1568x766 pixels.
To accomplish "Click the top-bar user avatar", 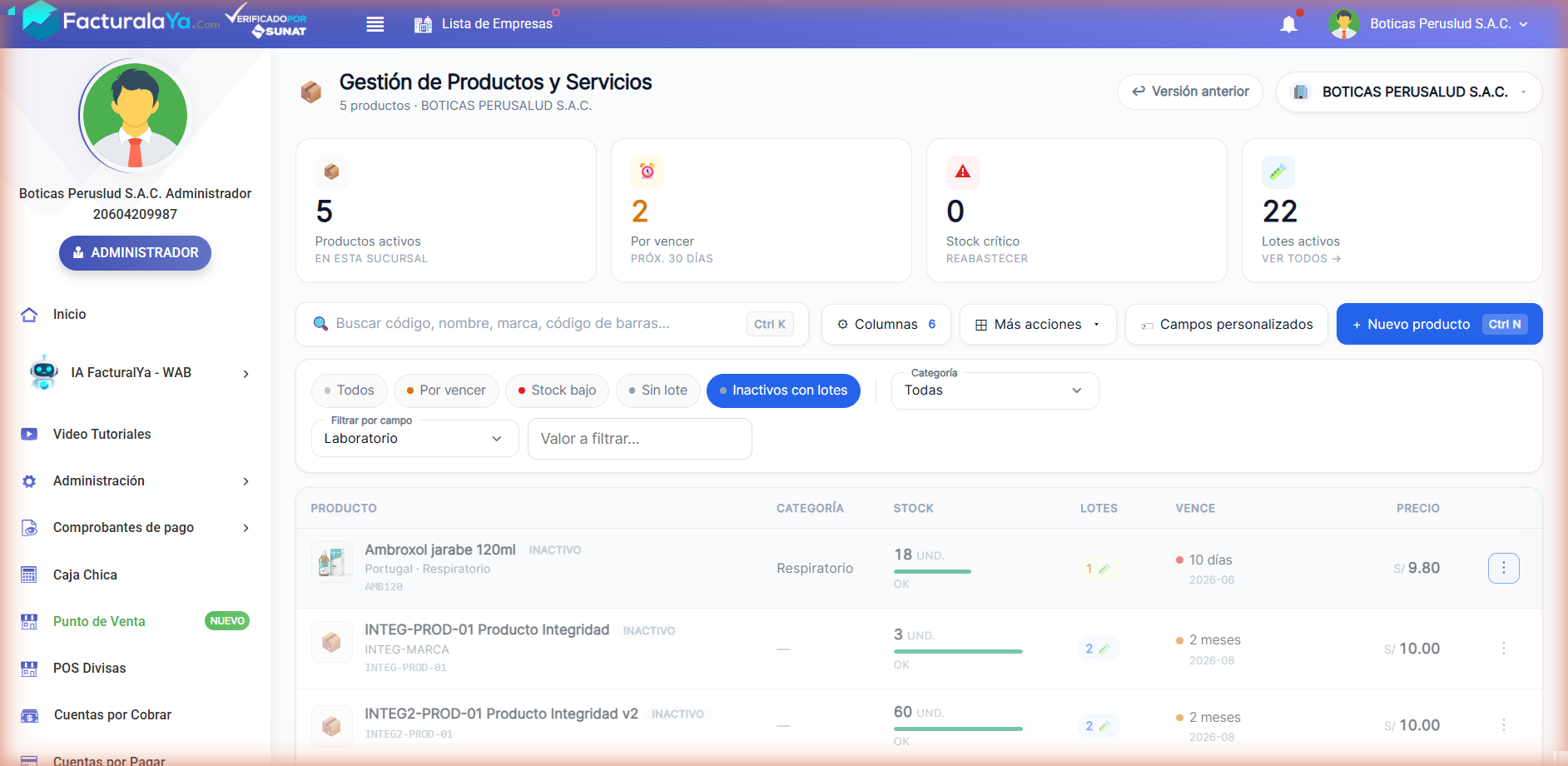I will click(x=1344, y=24).
